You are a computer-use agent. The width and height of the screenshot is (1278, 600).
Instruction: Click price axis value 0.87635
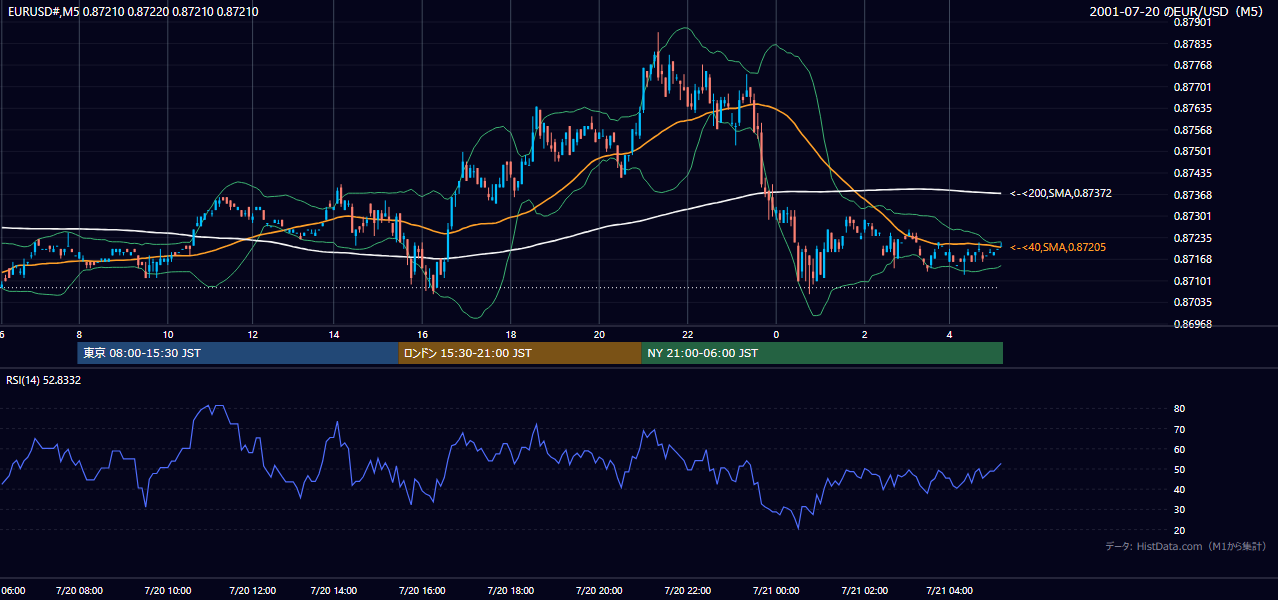tap(1192, 108)
